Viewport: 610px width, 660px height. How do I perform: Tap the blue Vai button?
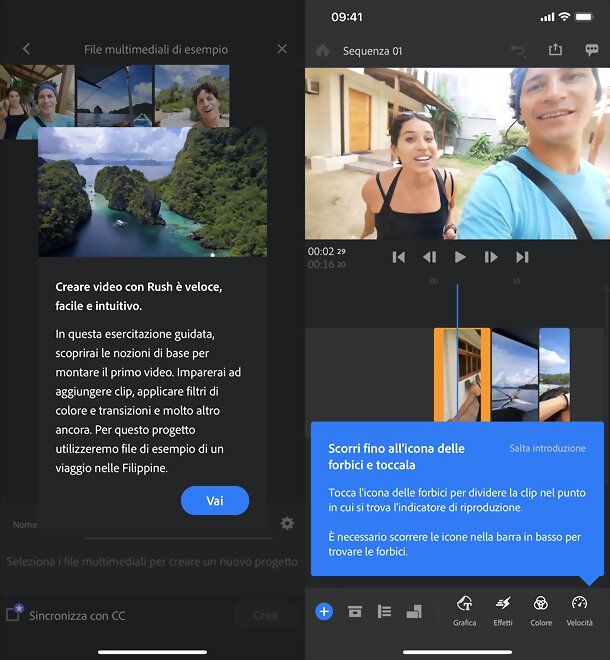[x=215, y=500]
